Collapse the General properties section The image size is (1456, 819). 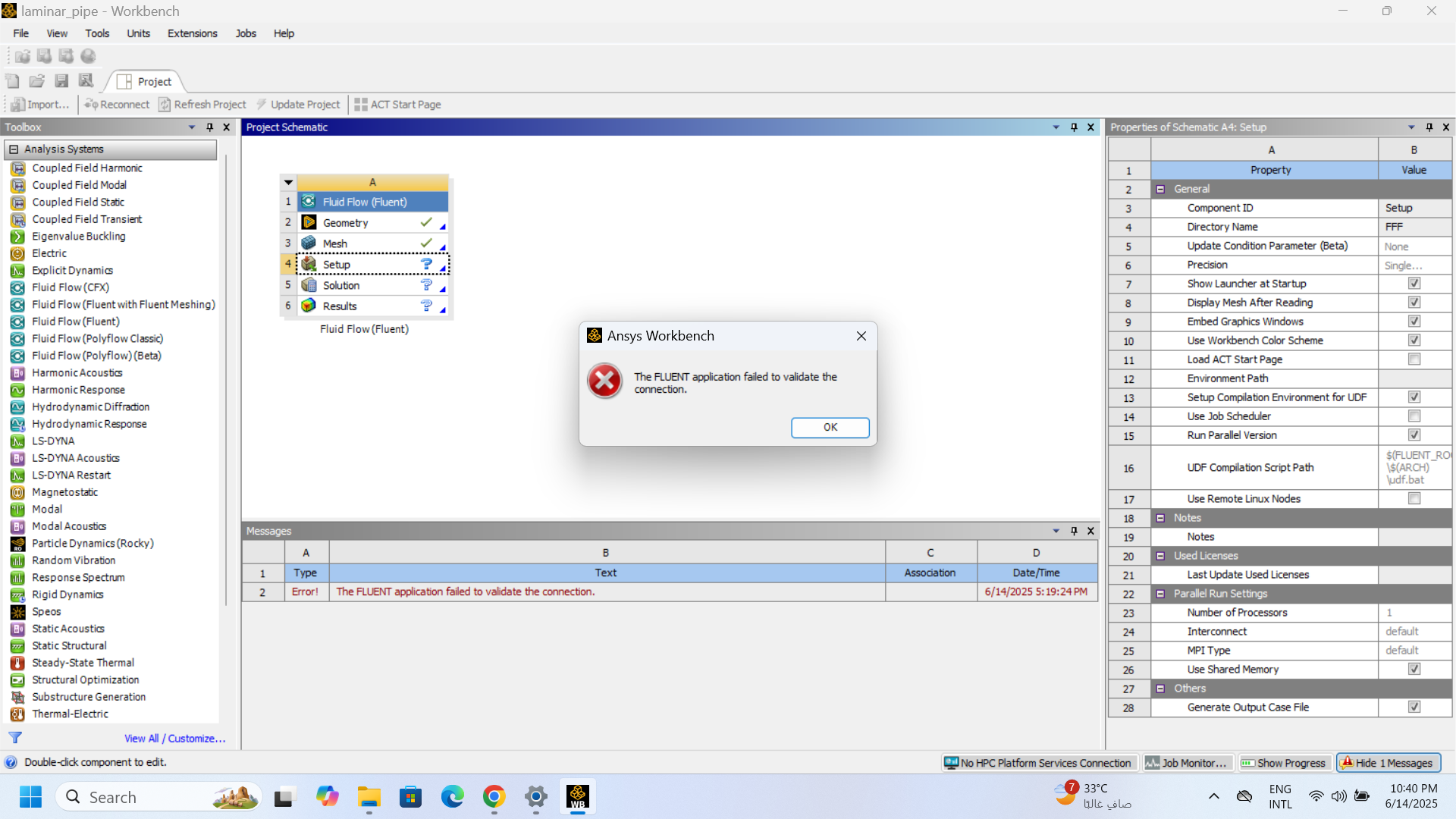1160,189
